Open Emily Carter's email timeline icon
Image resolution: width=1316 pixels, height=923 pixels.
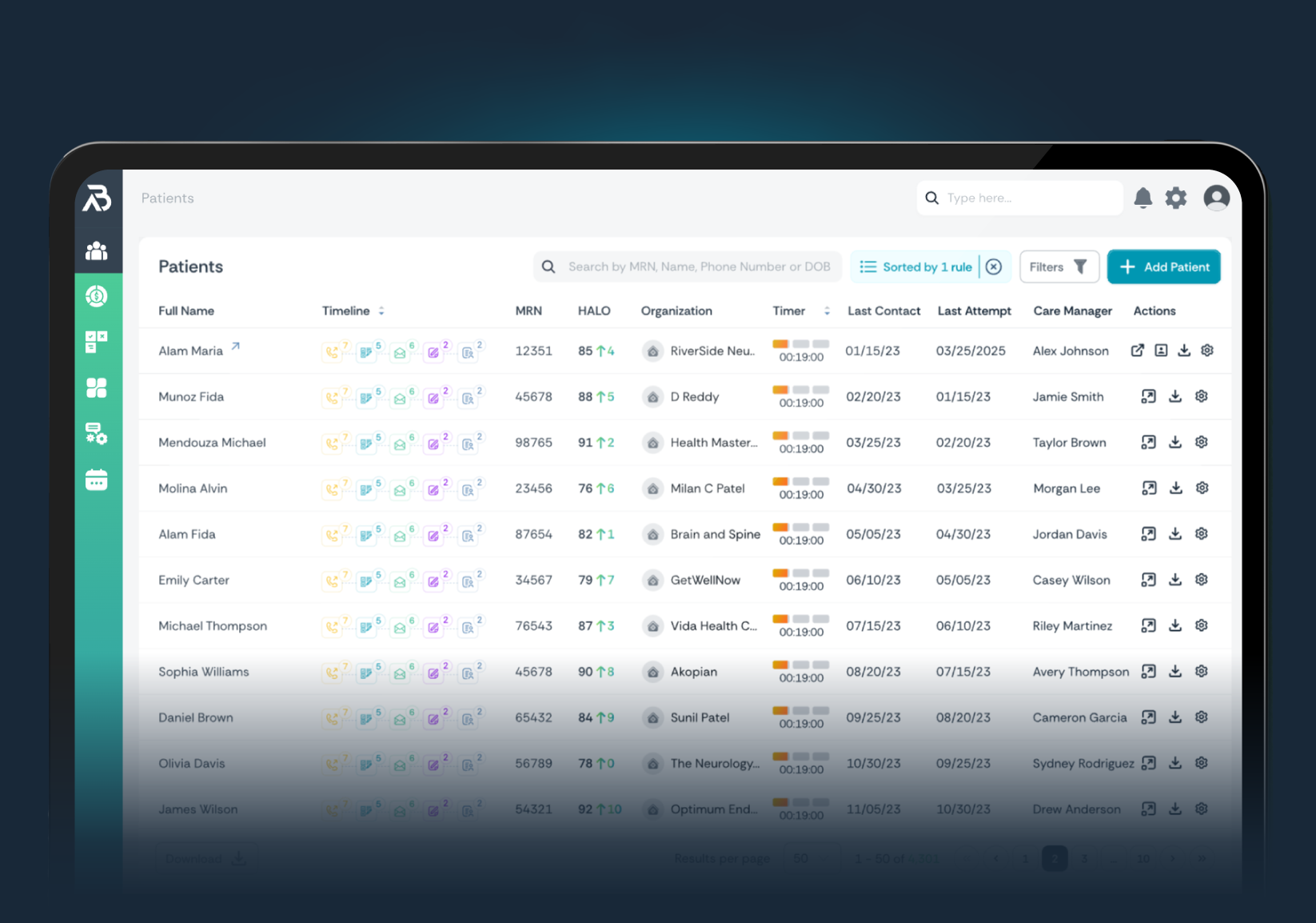point(399,579)
